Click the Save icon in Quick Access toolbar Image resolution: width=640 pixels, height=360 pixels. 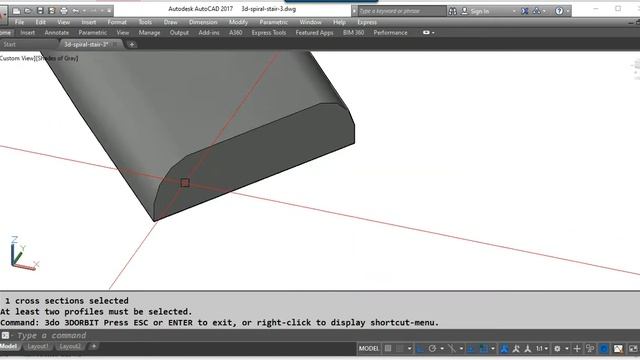(40, 11)
